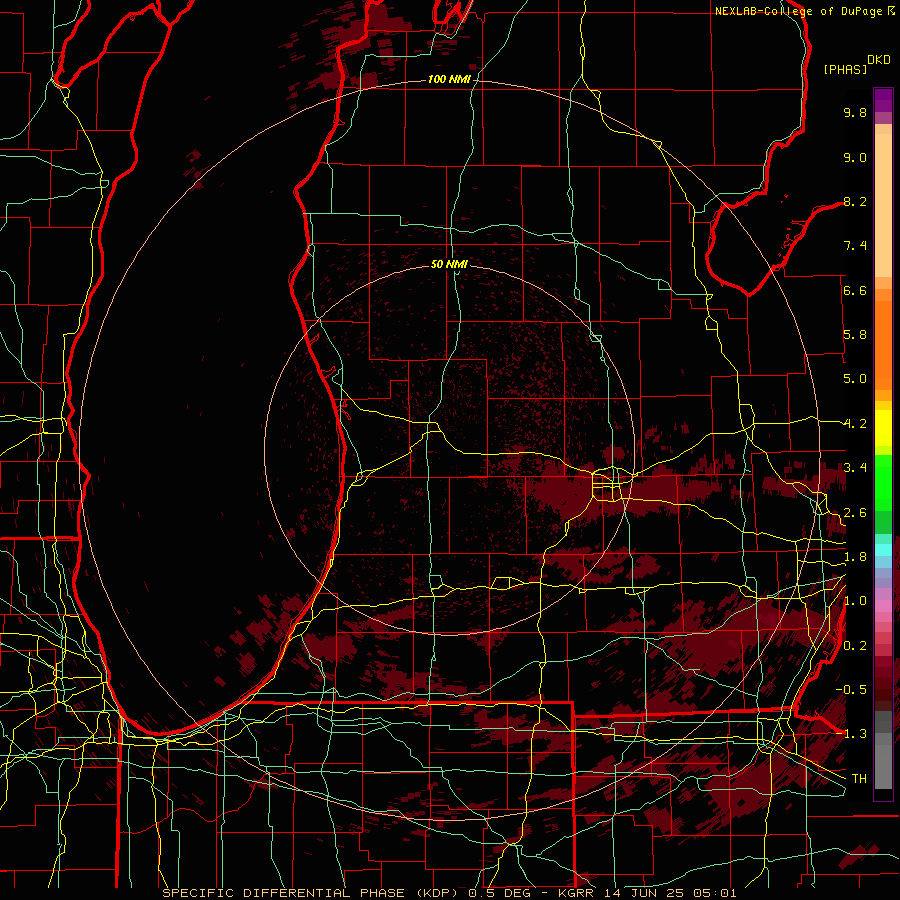Click the 1.8 scale value
Image resolution: width=900 pixels, height=900 pixels.
point(855,557)
